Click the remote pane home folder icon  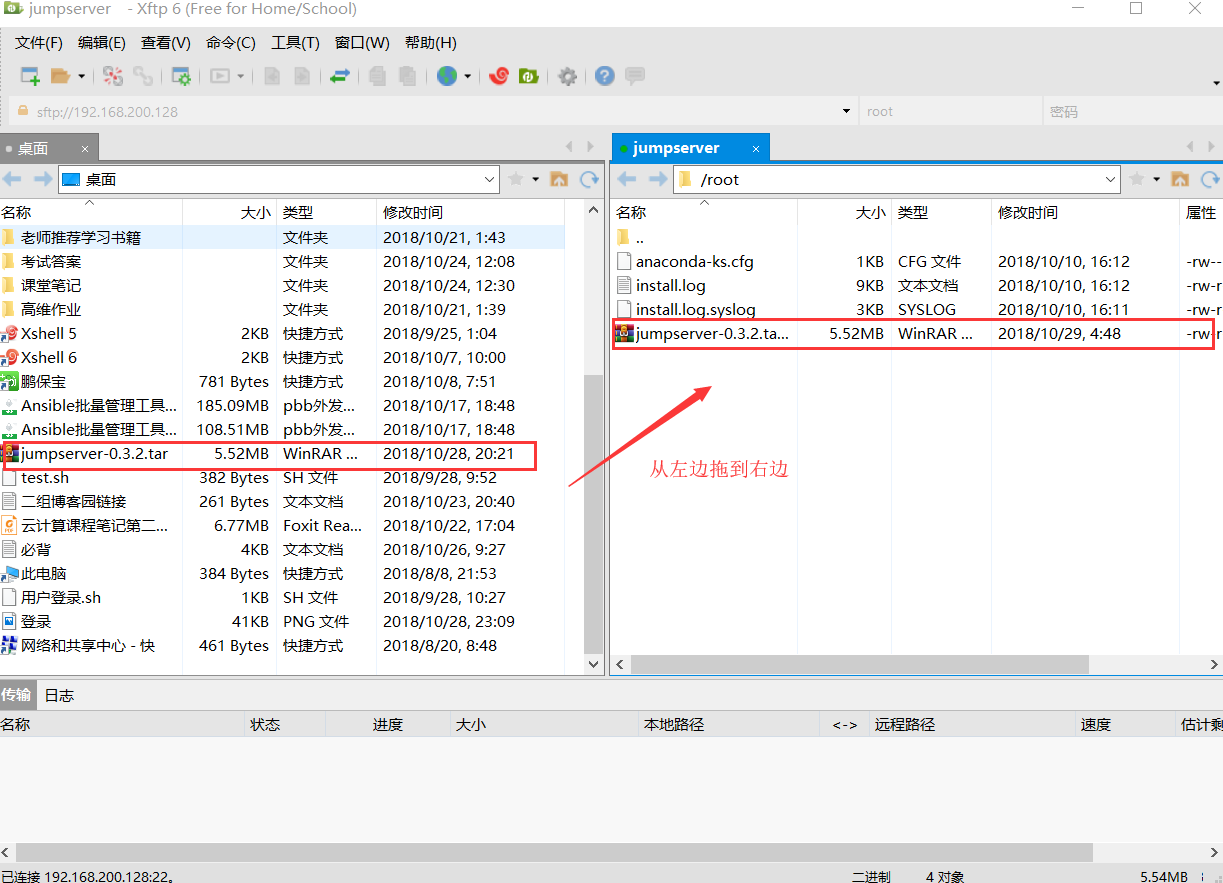pyautogui.click(x=1180, y=179)
